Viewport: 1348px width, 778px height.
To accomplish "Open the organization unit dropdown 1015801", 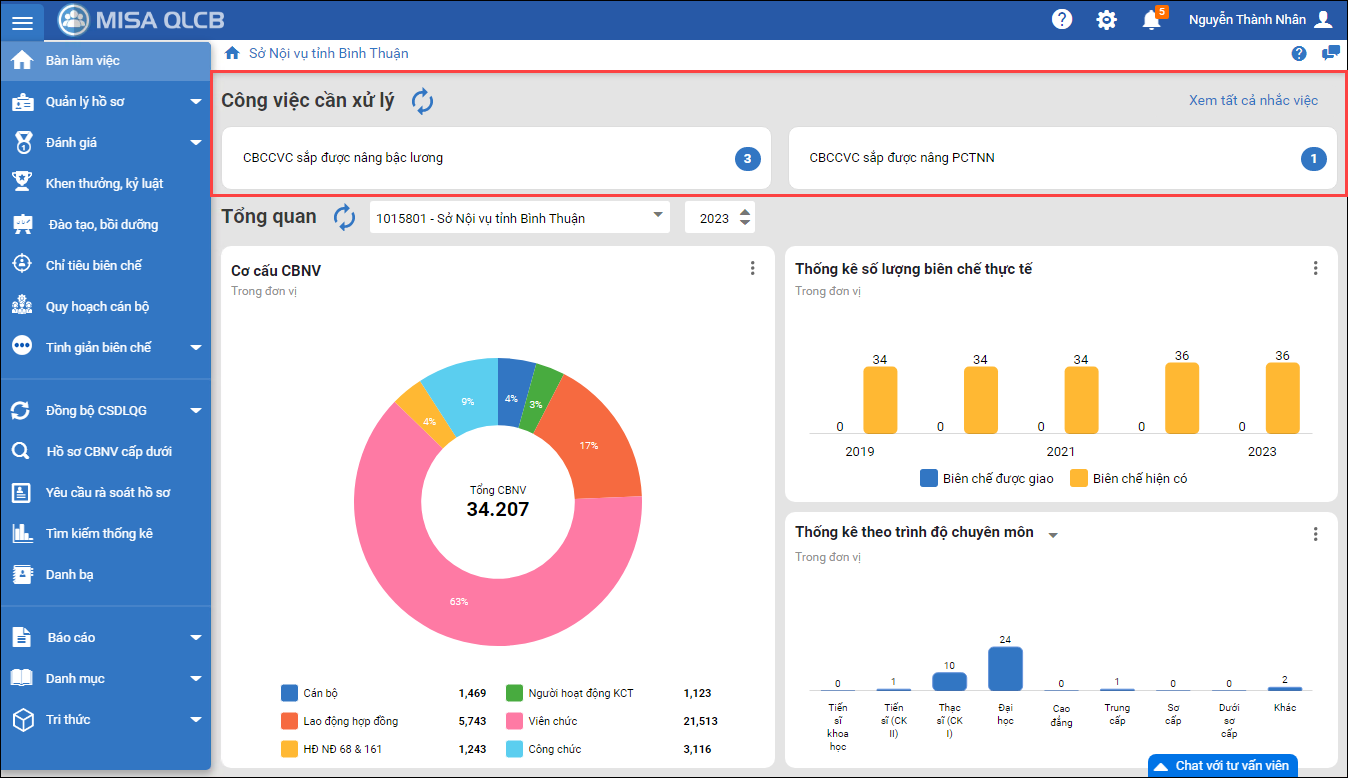I will tap(519, 218).
